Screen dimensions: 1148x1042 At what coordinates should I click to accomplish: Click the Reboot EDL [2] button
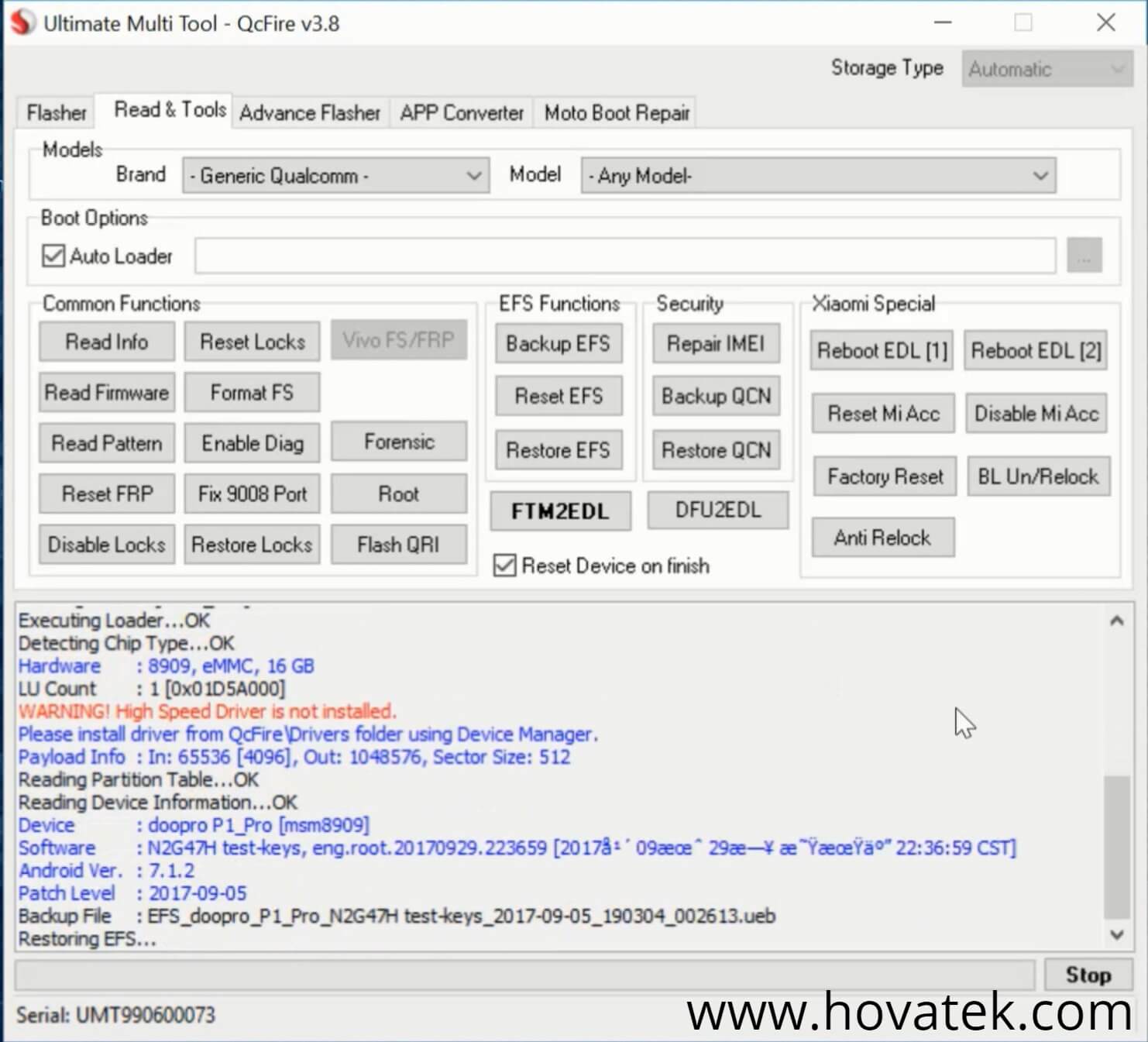1036,351
